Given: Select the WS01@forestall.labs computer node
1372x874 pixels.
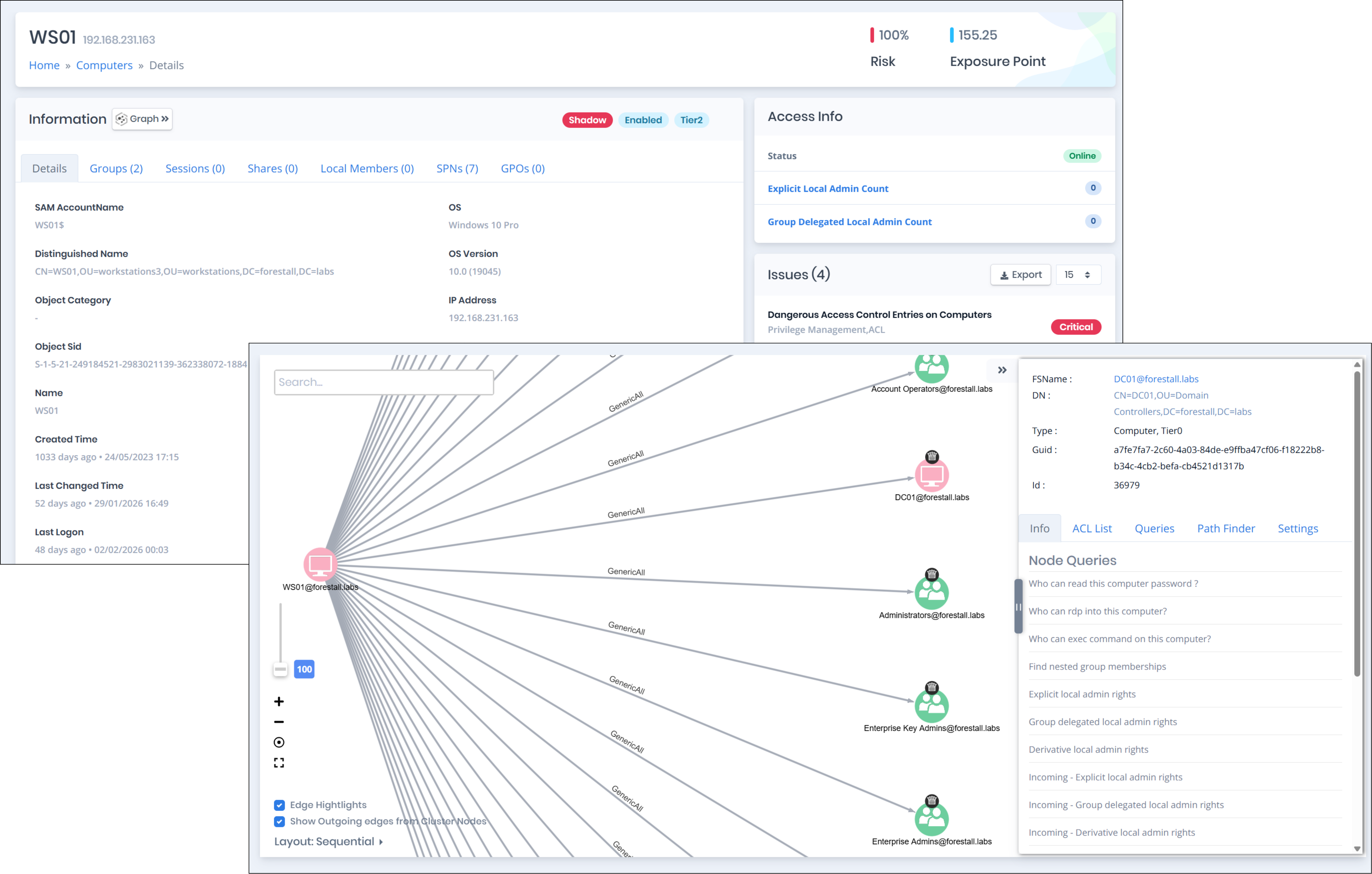Looking at the screenshot, I should pos(320,565).
